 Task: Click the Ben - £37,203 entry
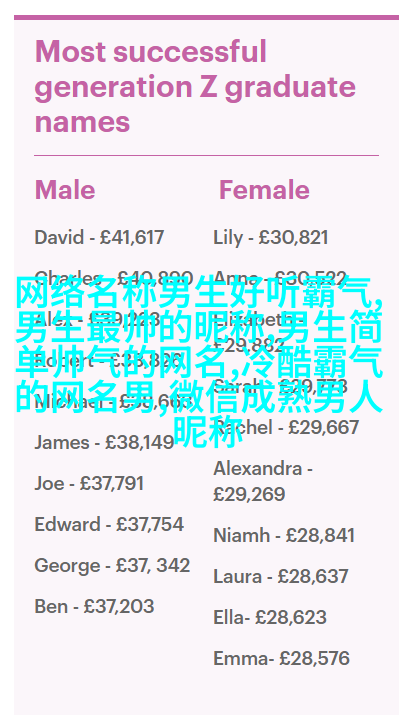click(94, 606)
